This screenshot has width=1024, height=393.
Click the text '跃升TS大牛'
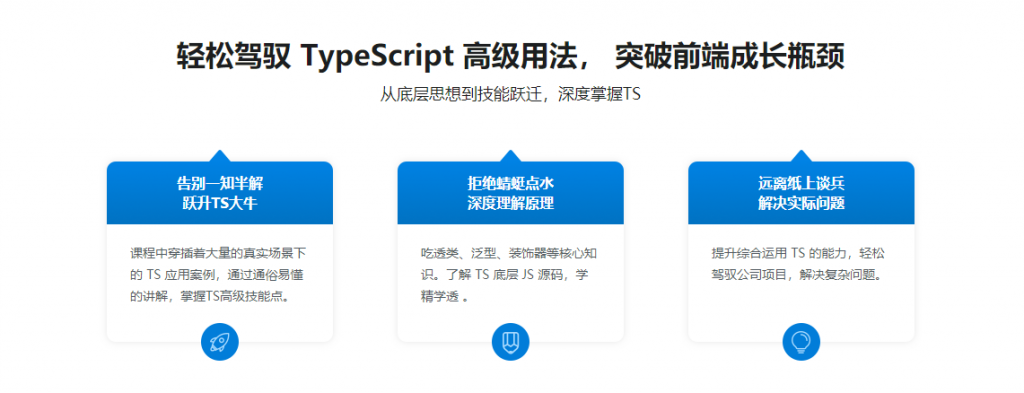(220, 203)
